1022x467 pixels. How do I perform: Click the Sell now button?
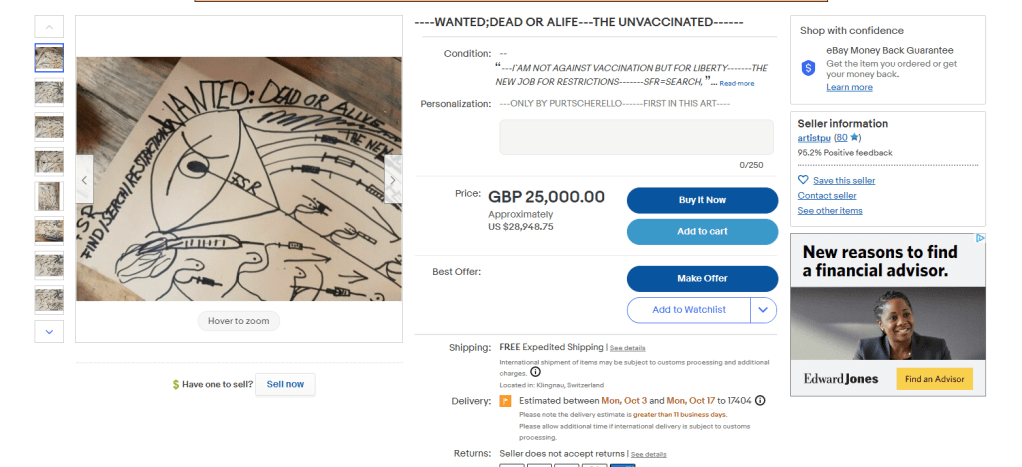tap(285, 384)
